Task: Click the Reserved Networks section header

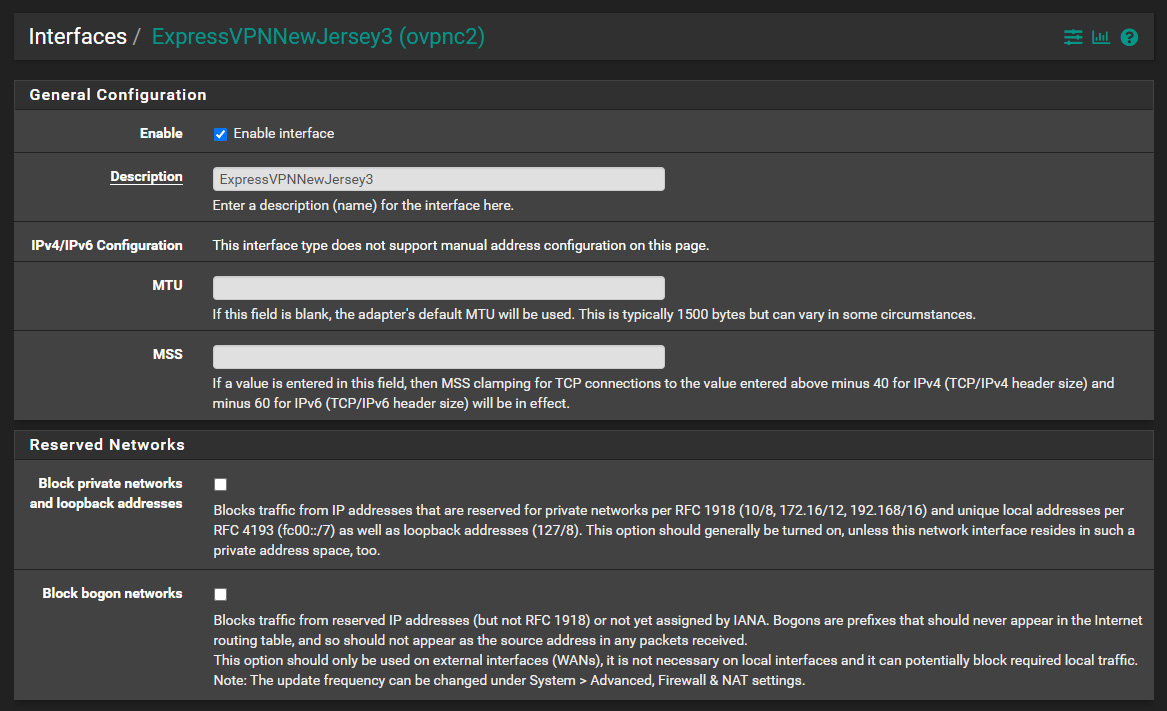Action: (x=584, y=444)
